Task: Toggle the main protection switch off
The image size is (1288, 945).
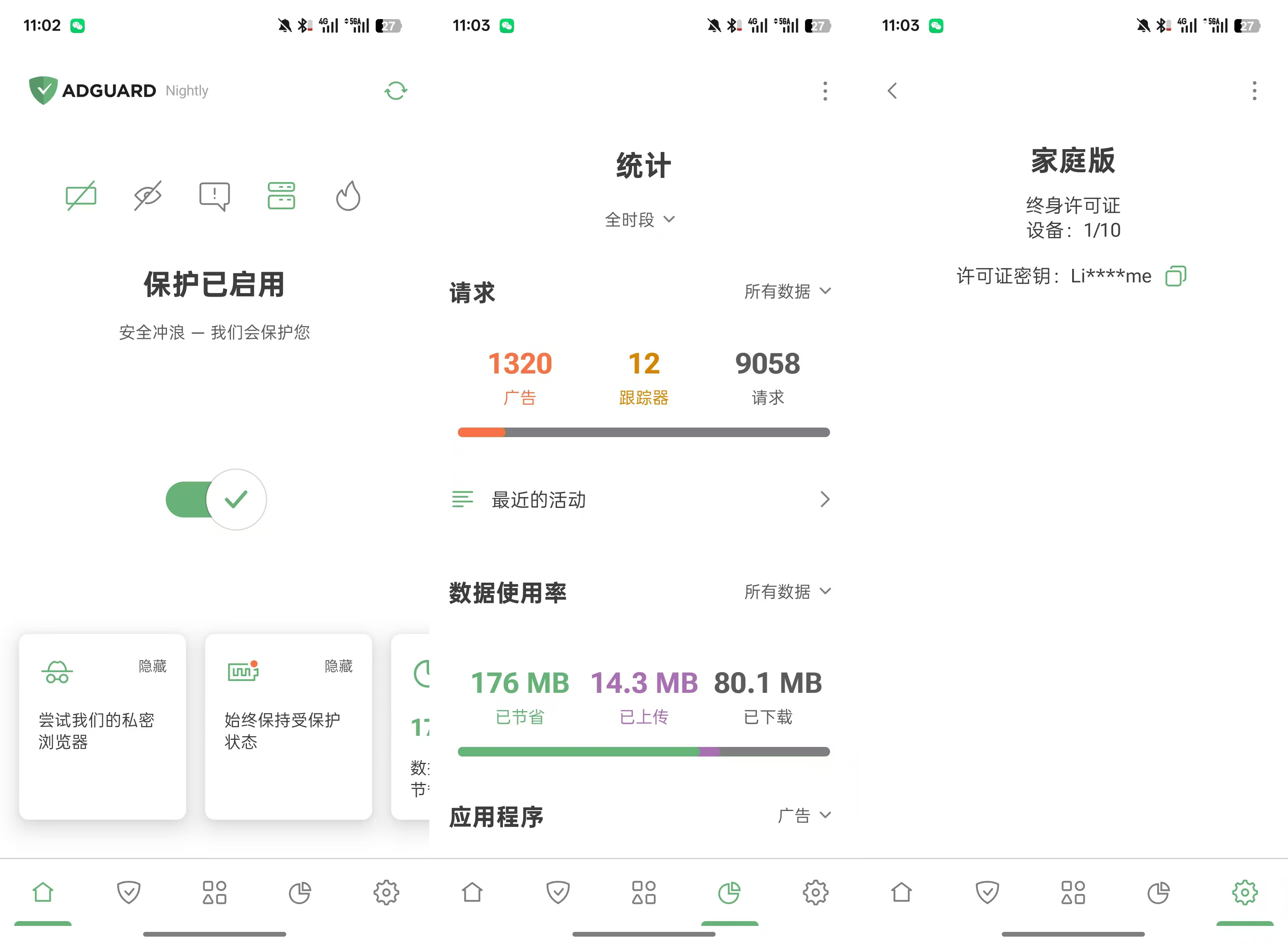Action: (x=216, y=500)
